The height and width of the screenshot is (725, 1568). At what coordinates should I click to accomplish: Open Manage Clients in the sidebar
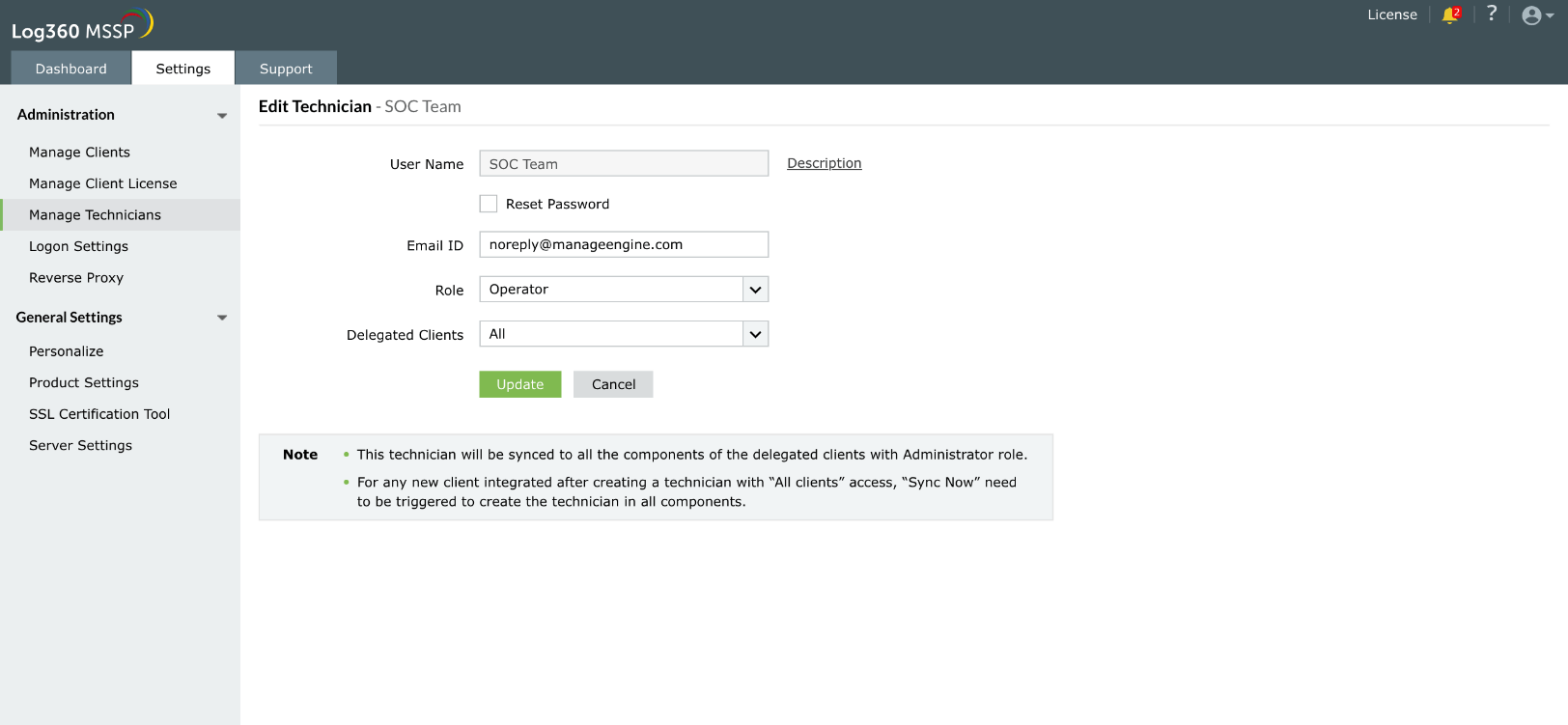pos(79,153)
